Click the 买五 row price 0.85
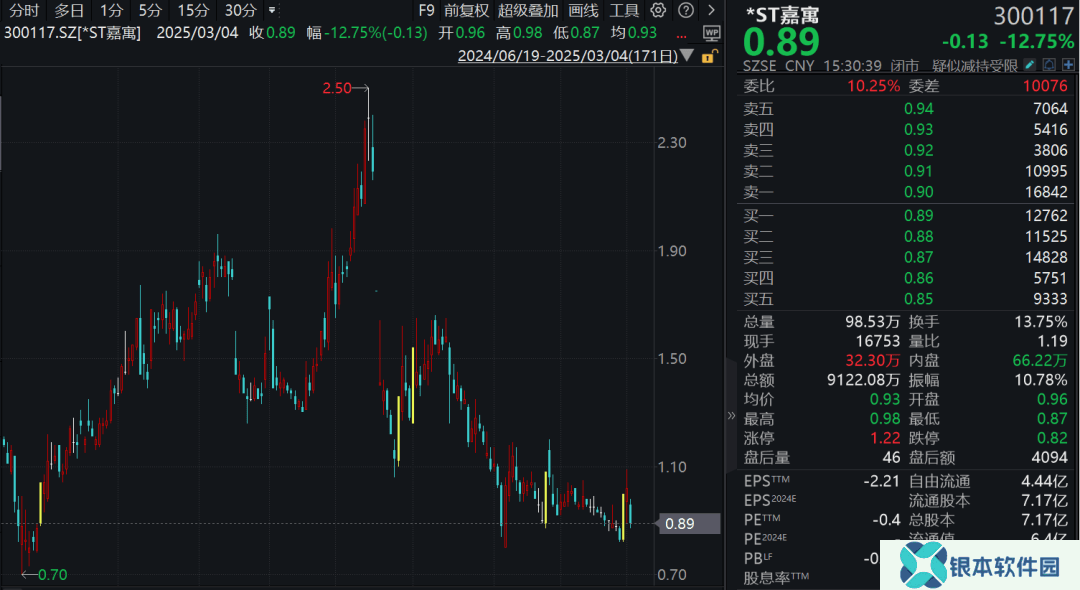The width and height of the screenshot is (1080, 590). (x=919, y=299)
